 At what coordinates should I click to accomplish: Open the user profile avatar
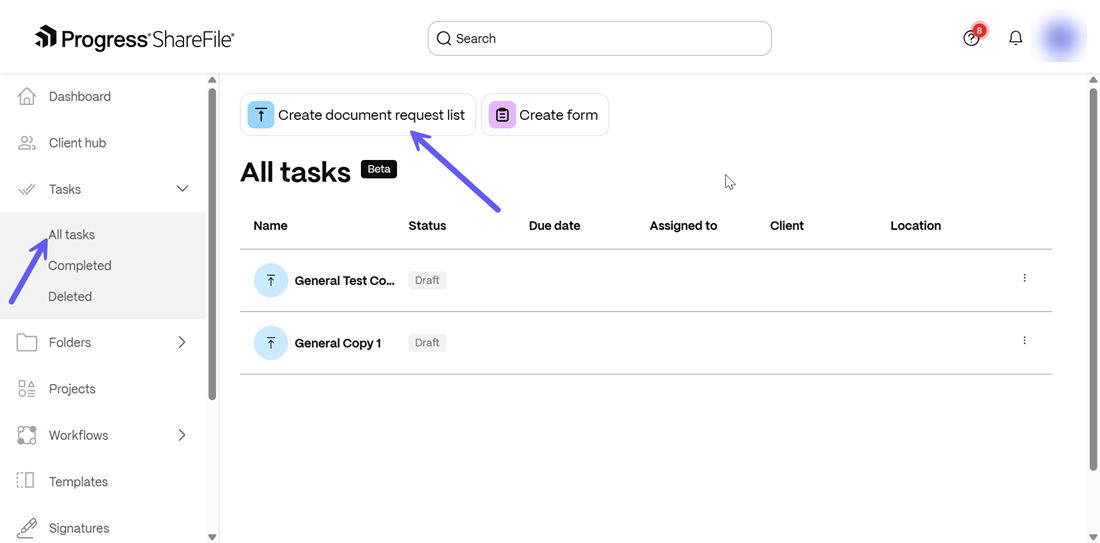pos(1060,38)
